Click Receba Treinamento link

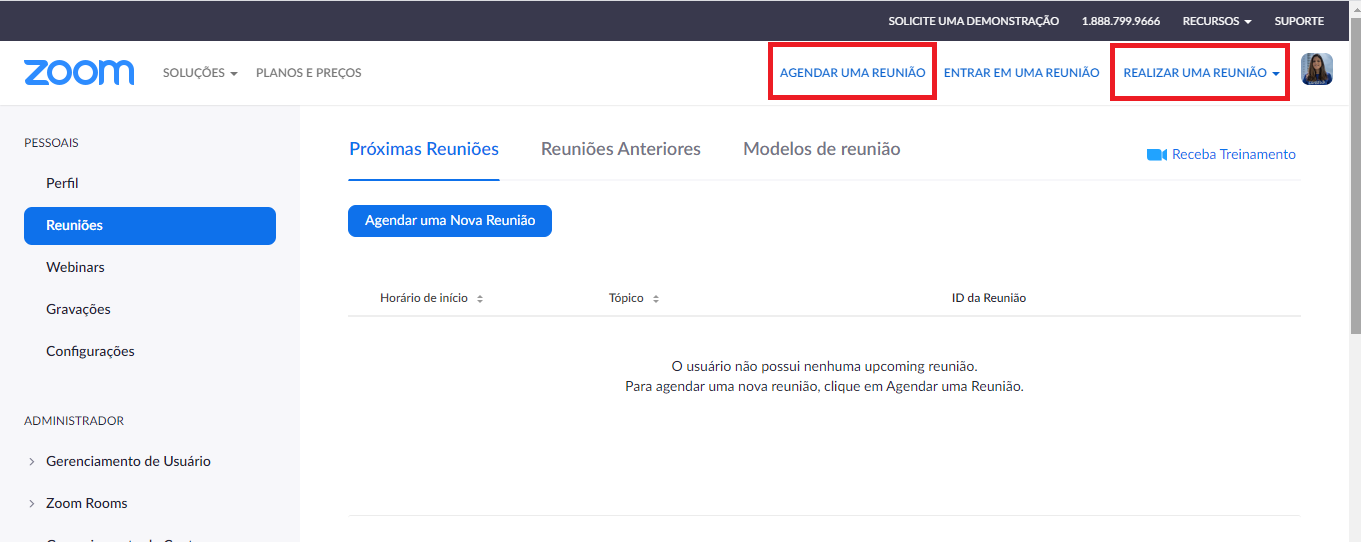click(x=1233, y=155)
